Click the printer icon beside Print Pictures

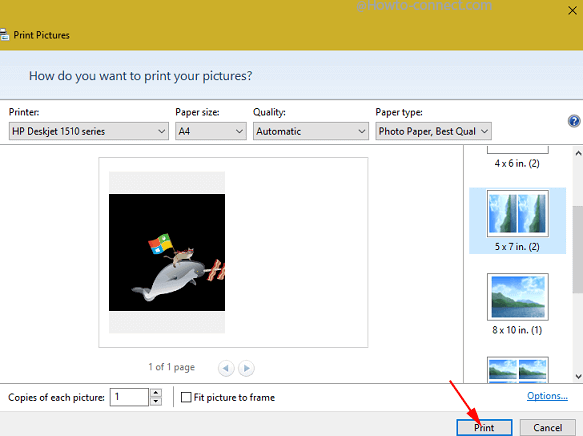coord(4,35)
